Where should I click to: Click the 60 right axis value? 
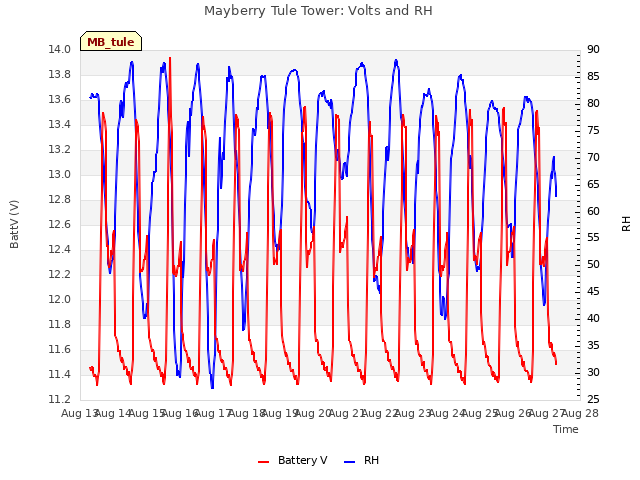[593, 211]
